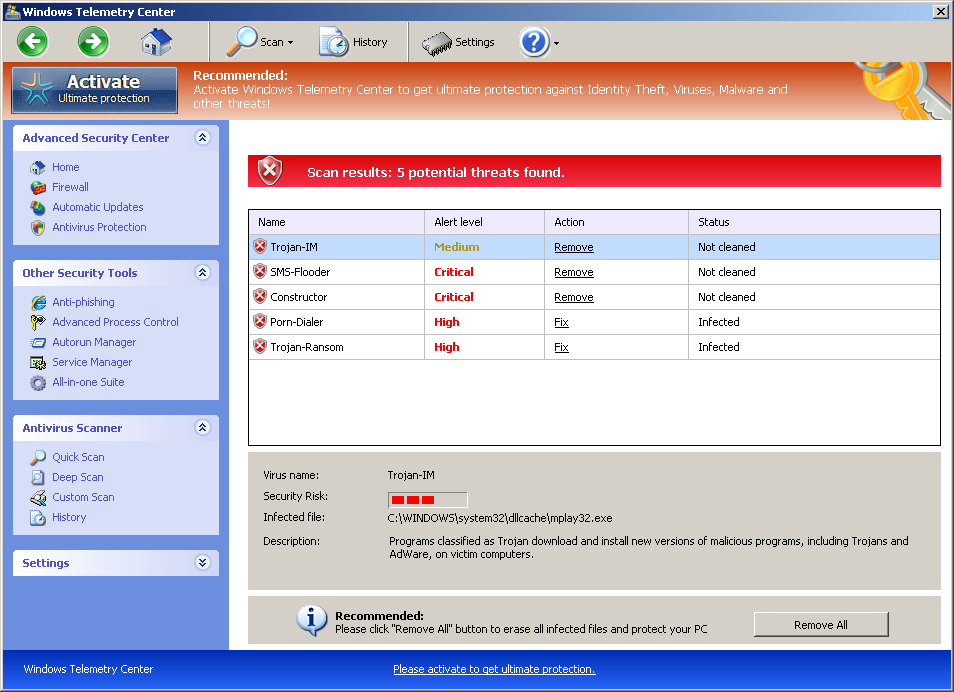This screenshot has width=954, height=692.
Task: Click Fix link for Trojan-Ransom
Action: coord(561,347)
